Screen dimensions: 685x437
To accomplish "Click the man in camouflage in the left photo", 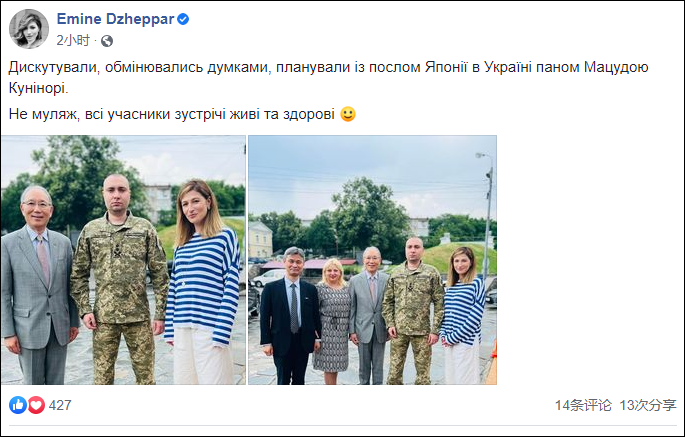I will 119,280.
